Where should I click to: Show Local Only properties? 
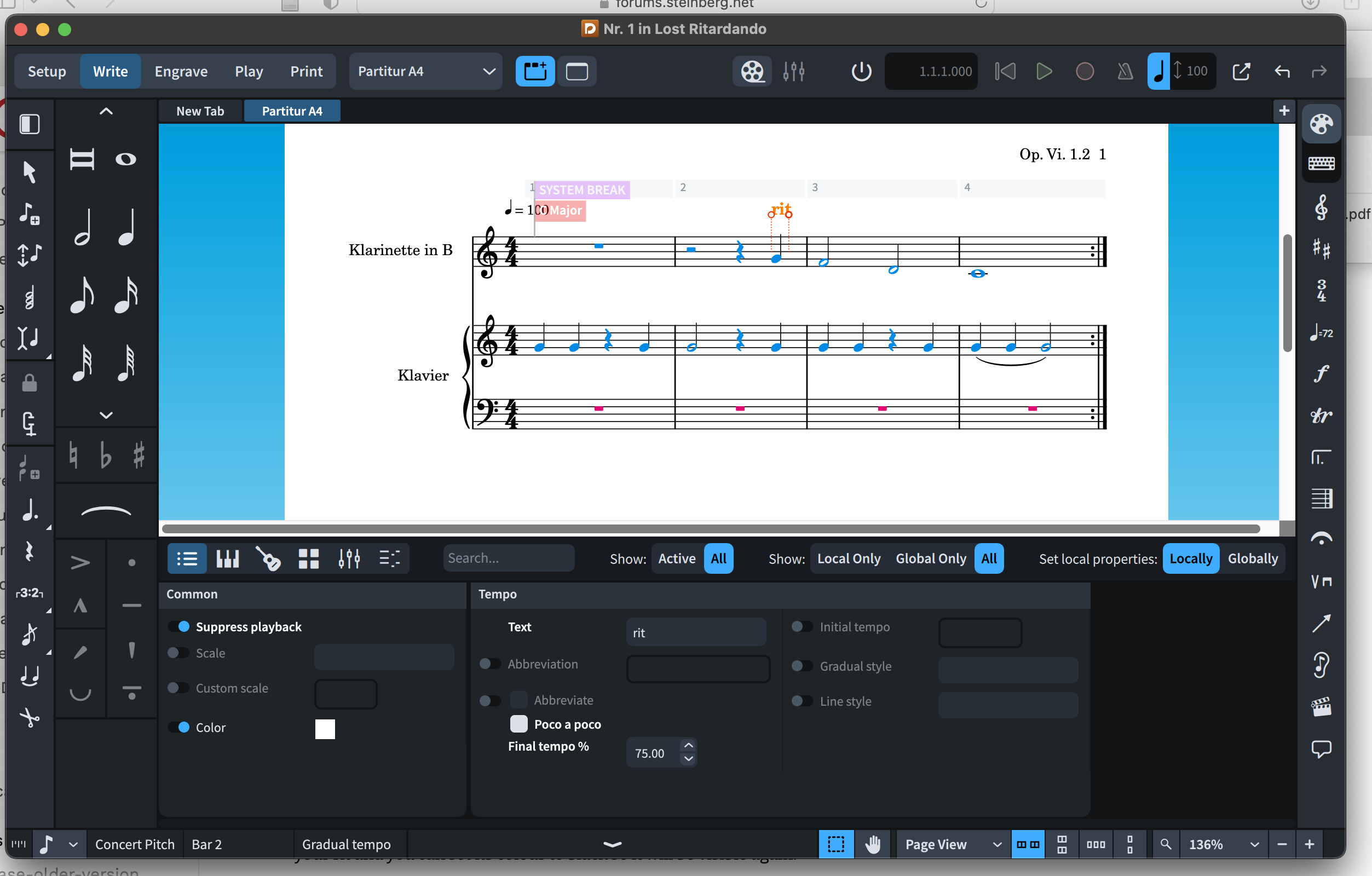[x=849, y=558]
